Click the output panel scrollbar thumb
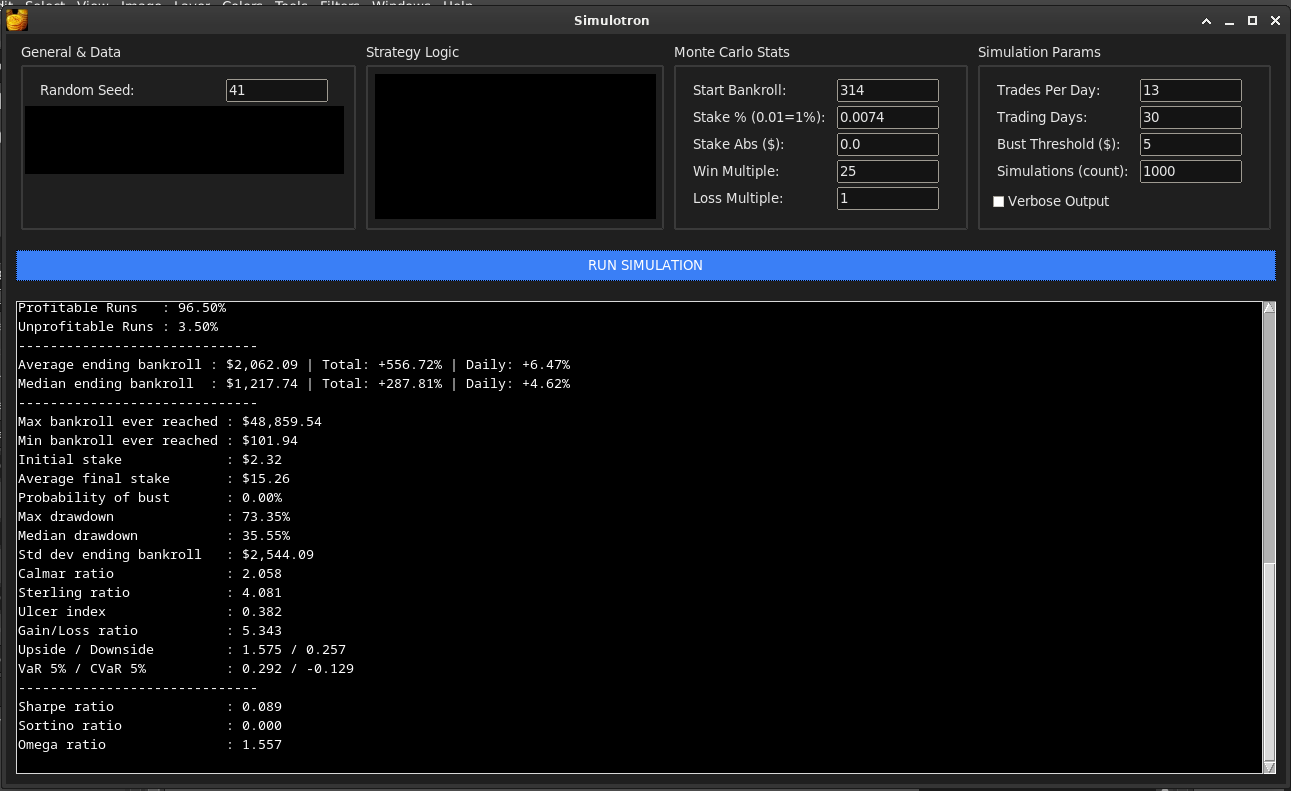Image resolution: width=1291 pixels, height=791 pixels. point(1269,660)
